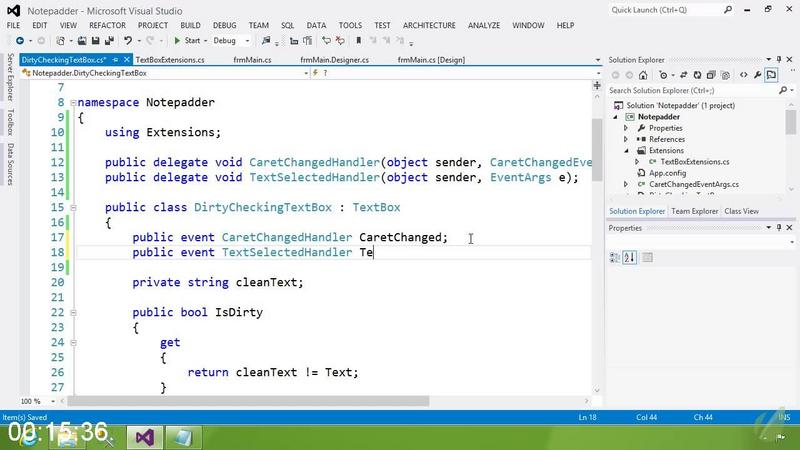Switch to the frmMain.Designer.cs tab
Image resolution: width=800 pixels, height=450 pixels.
334,60
